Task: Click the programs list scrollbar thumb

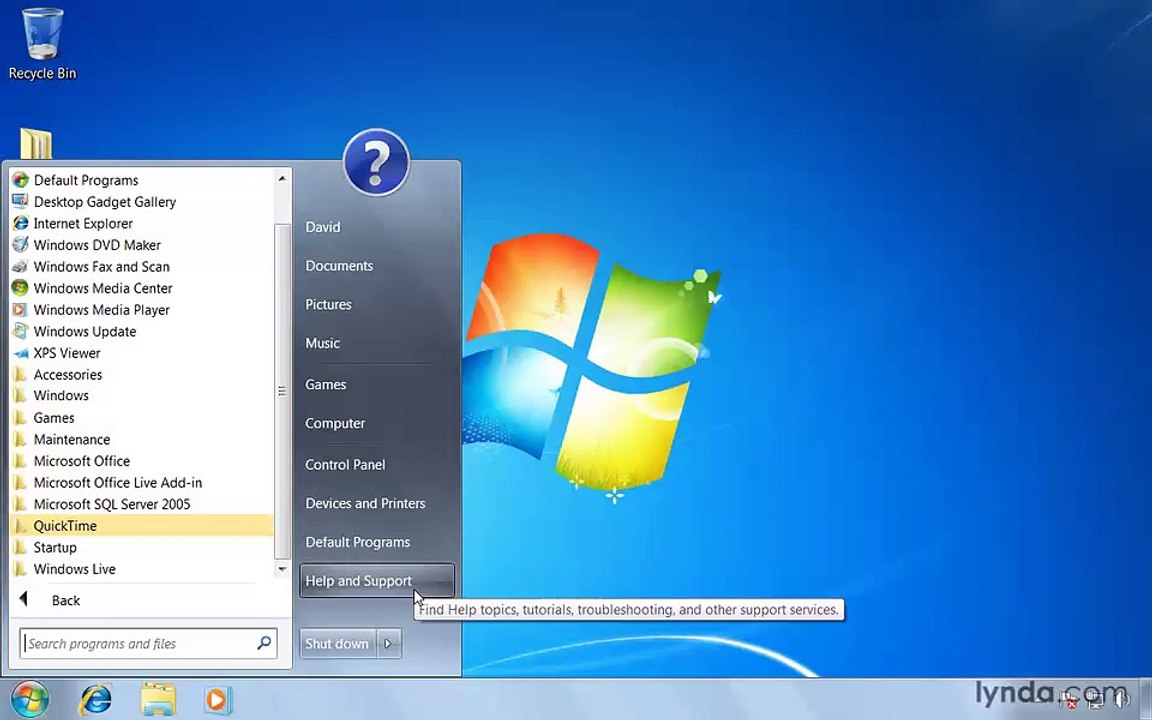Action: coord(282,391)
